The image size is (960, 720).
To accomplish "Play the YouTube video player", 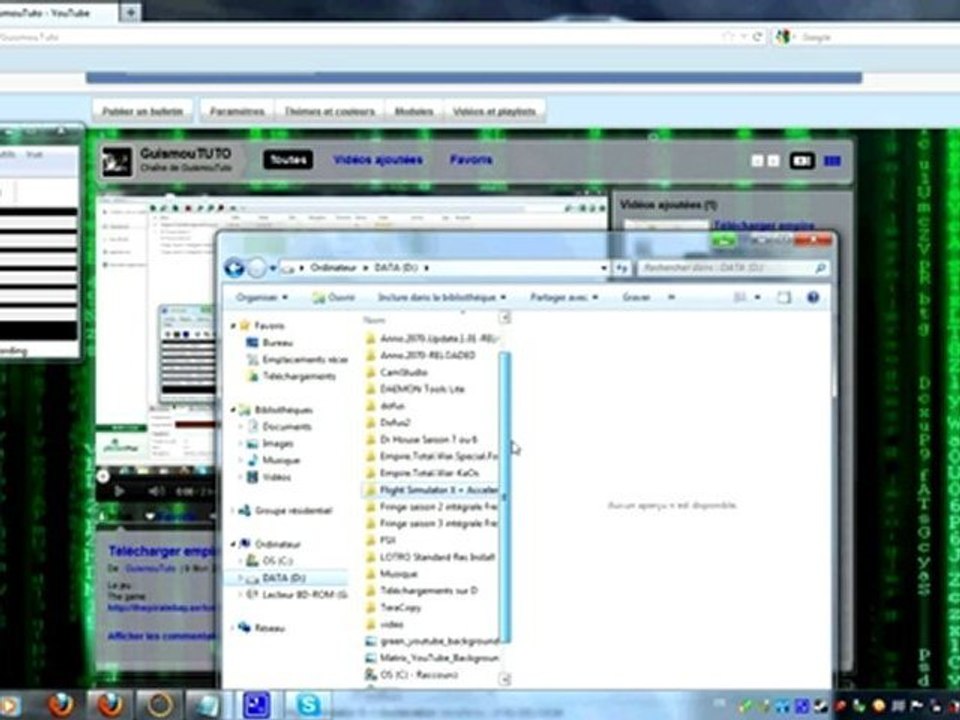I will click(x=119, y=491).
